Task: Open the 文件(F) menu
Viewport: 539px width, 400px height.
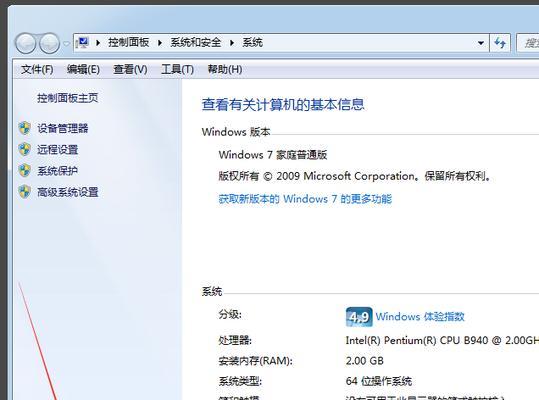Action: click(x=37, y=69)
